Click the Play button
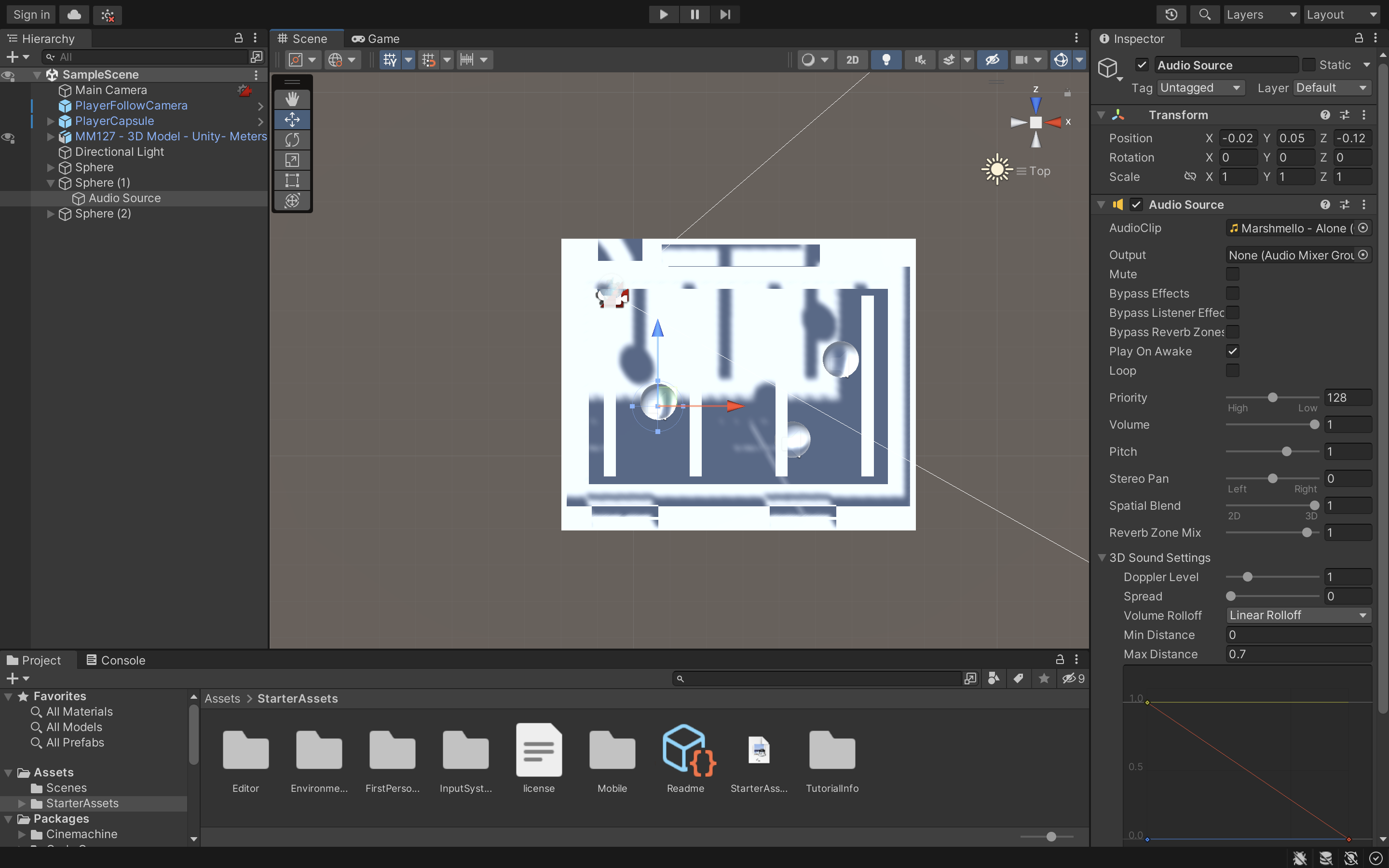 [x=664, y=14]
